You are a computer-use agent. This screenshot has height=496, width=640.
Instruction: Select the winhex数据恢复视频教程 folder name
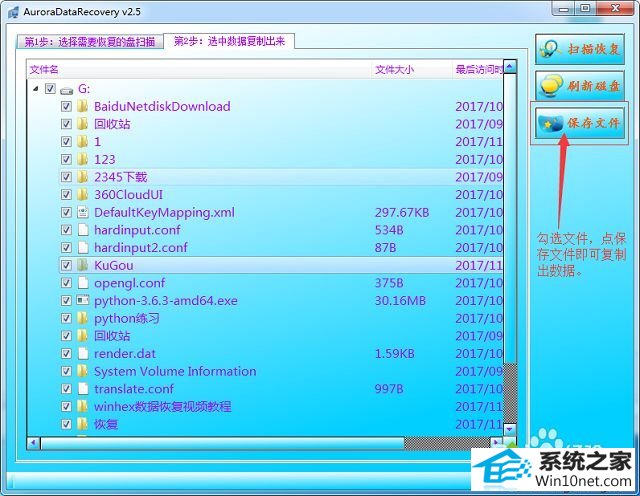coord(162,407)
